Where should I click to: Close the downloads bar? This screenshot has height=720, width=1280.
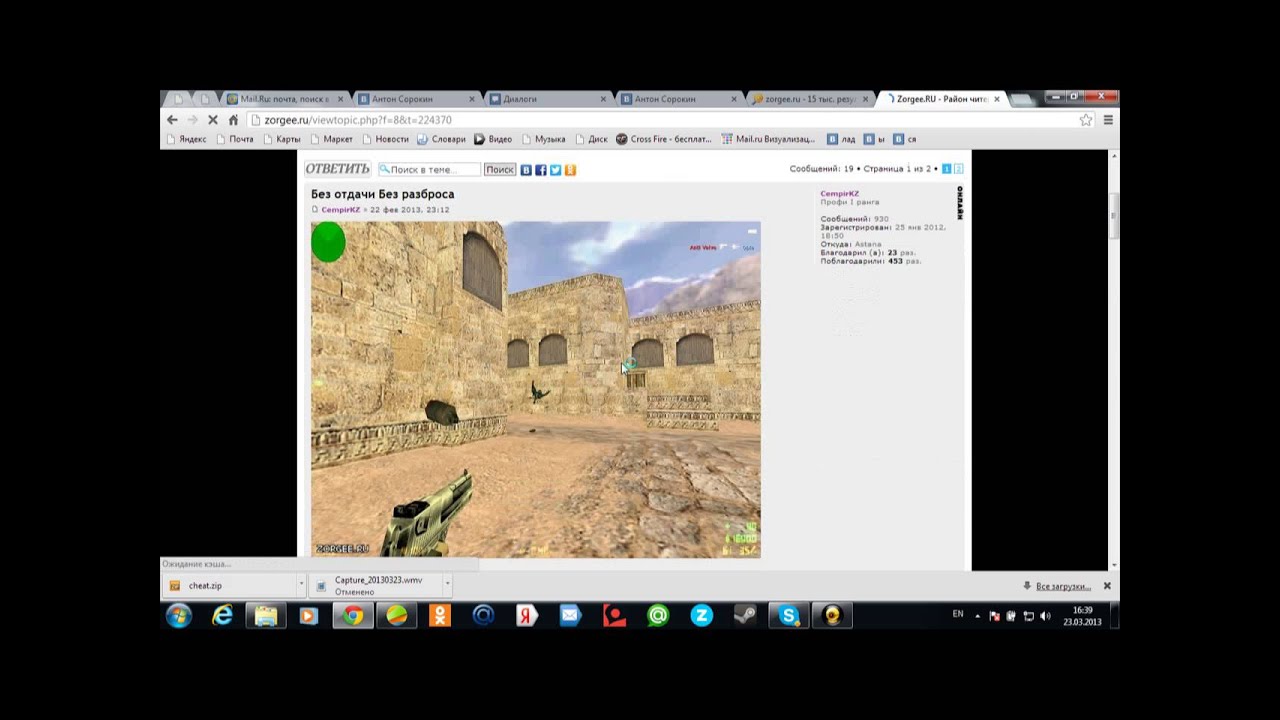[1107, 586]
